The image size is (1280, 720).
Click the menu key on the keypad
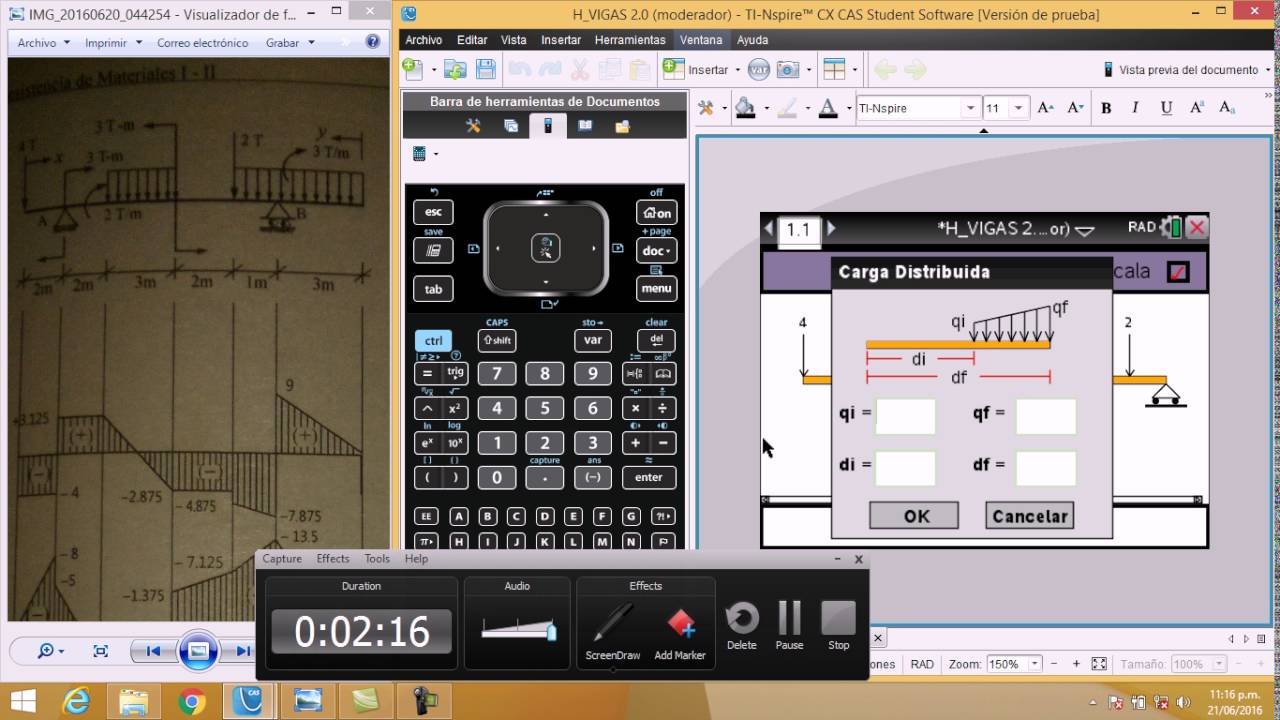click(656, 289)
